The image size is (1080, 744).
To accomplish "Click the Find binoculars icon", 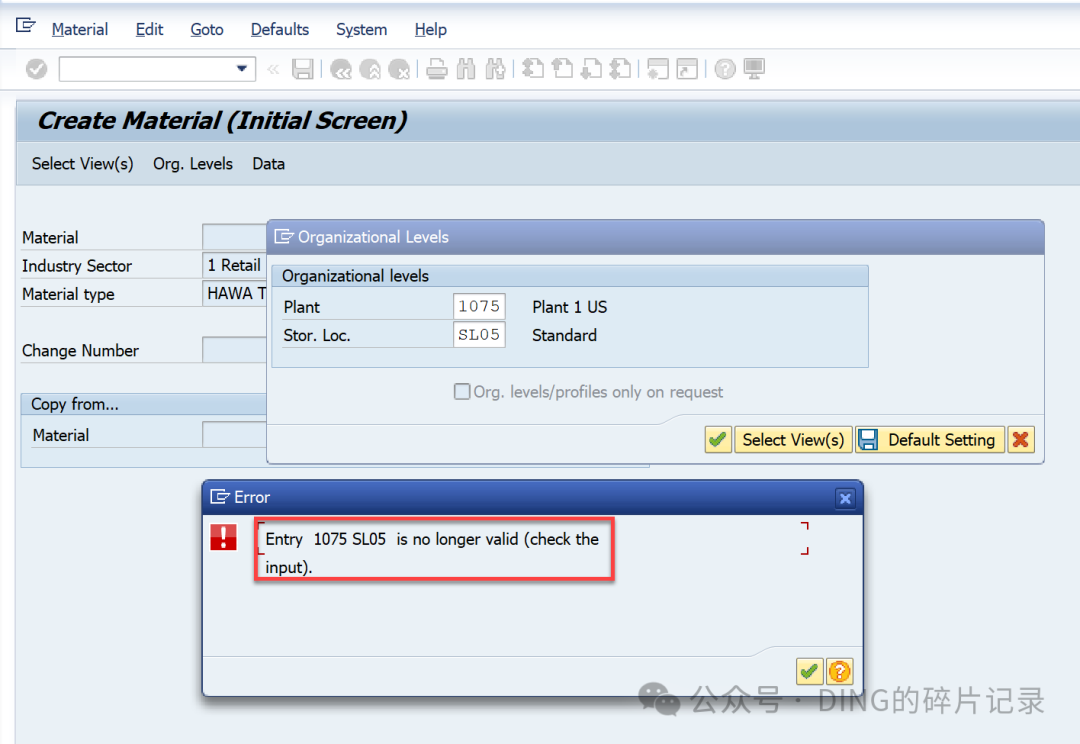I will [466, 69].
